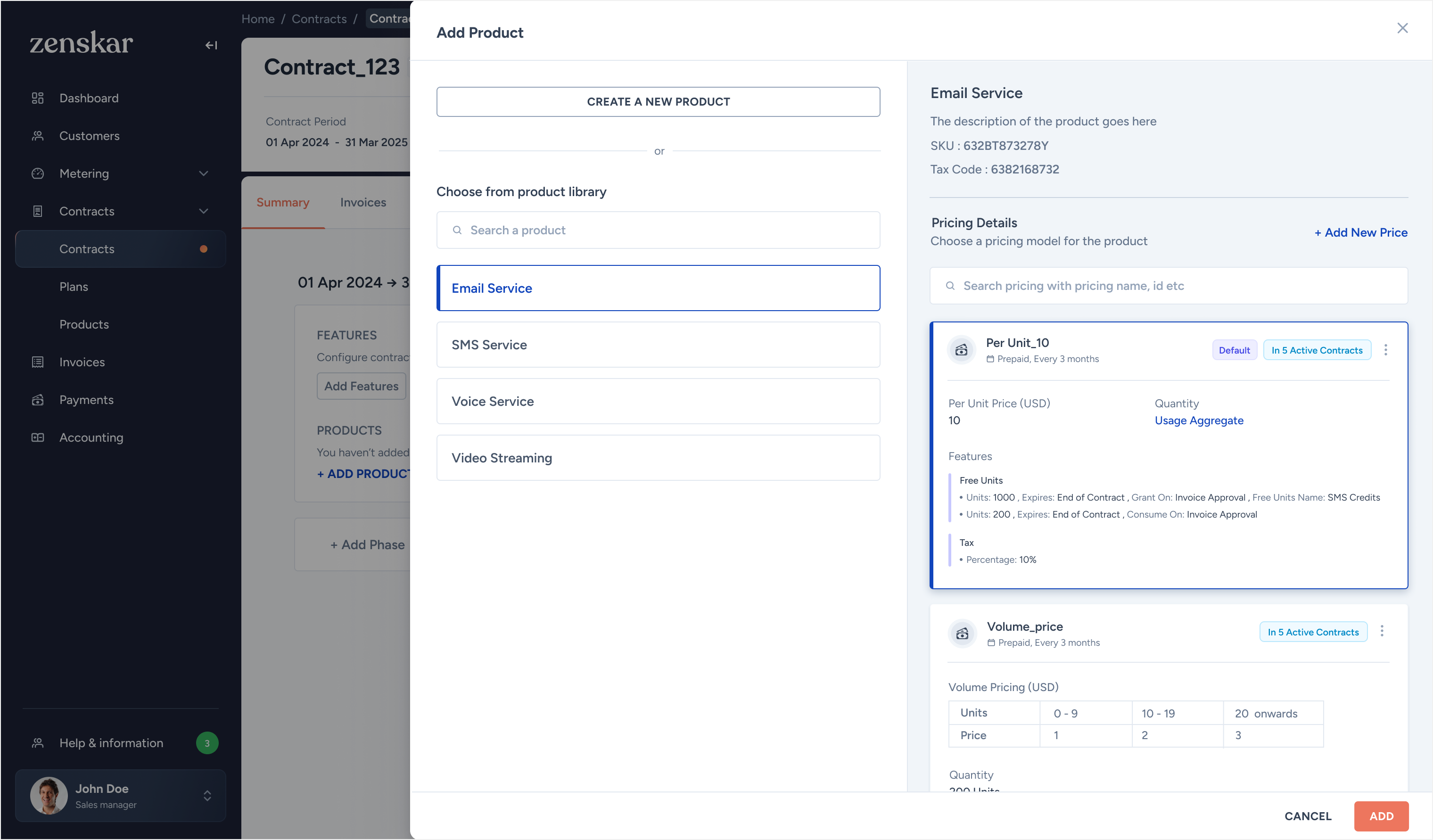The image size is (1433, 840).
Task: Collapse the sidebar with the arrow icon
Action: point(211,45)
